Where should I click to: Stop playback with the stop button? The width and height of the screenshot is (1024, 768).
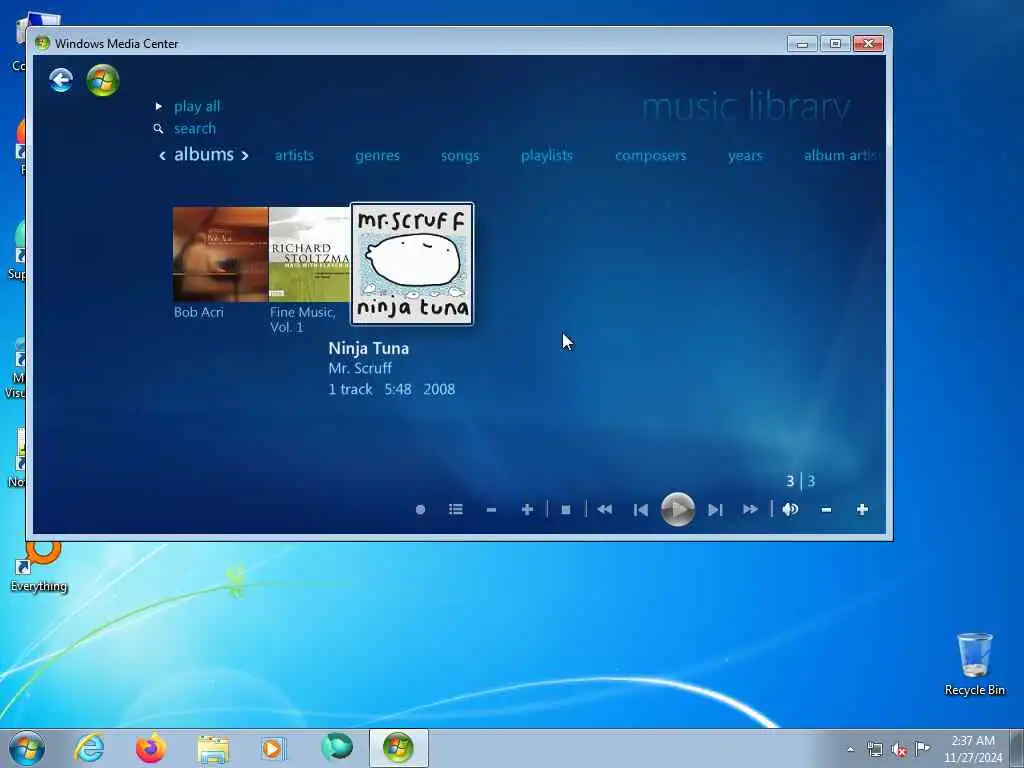[x=566, y=509]
